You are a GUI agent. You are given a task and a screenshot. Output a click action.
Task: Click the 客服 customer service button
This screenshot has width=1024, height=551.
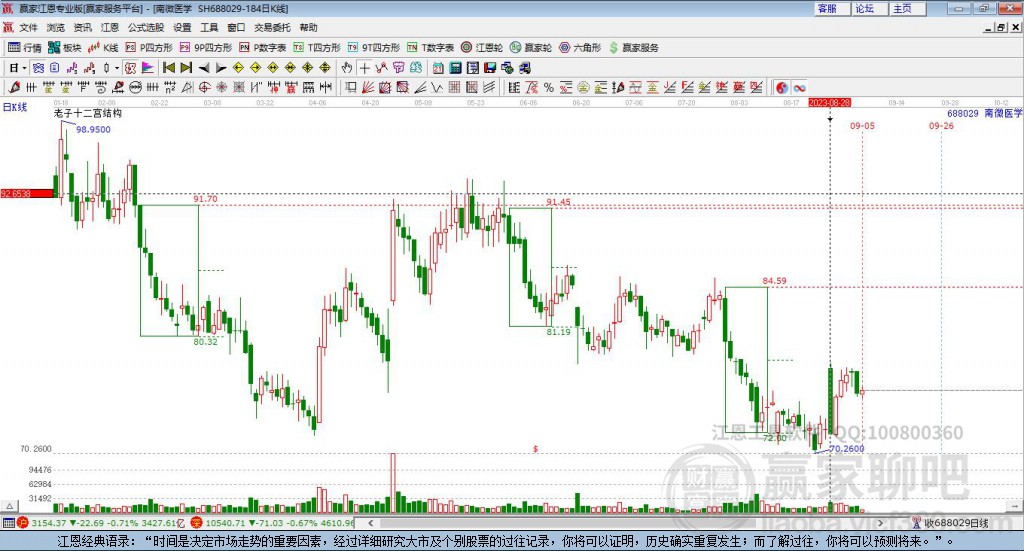[832, 8]
